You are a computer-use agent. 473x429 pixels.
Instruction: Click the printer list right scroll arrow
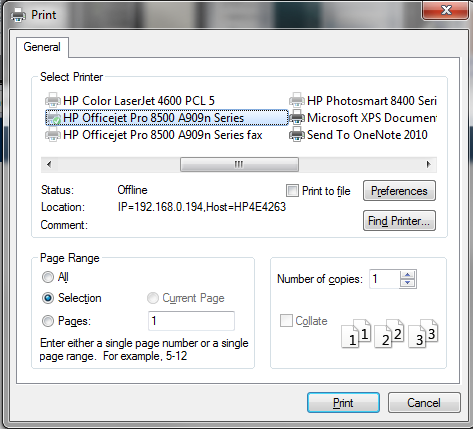coord(429,164)
